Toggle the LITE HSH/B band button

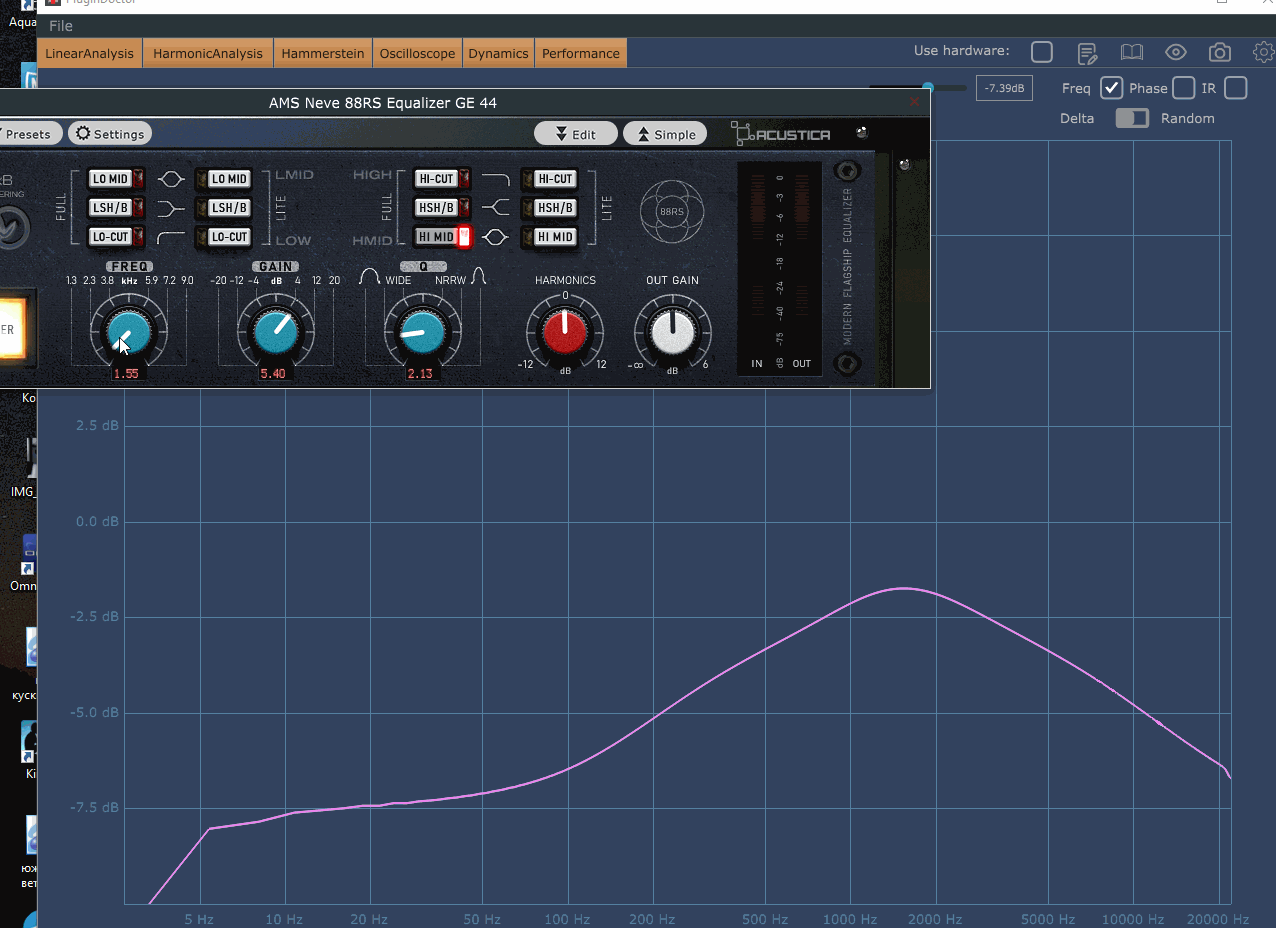[x=549, y=208]
